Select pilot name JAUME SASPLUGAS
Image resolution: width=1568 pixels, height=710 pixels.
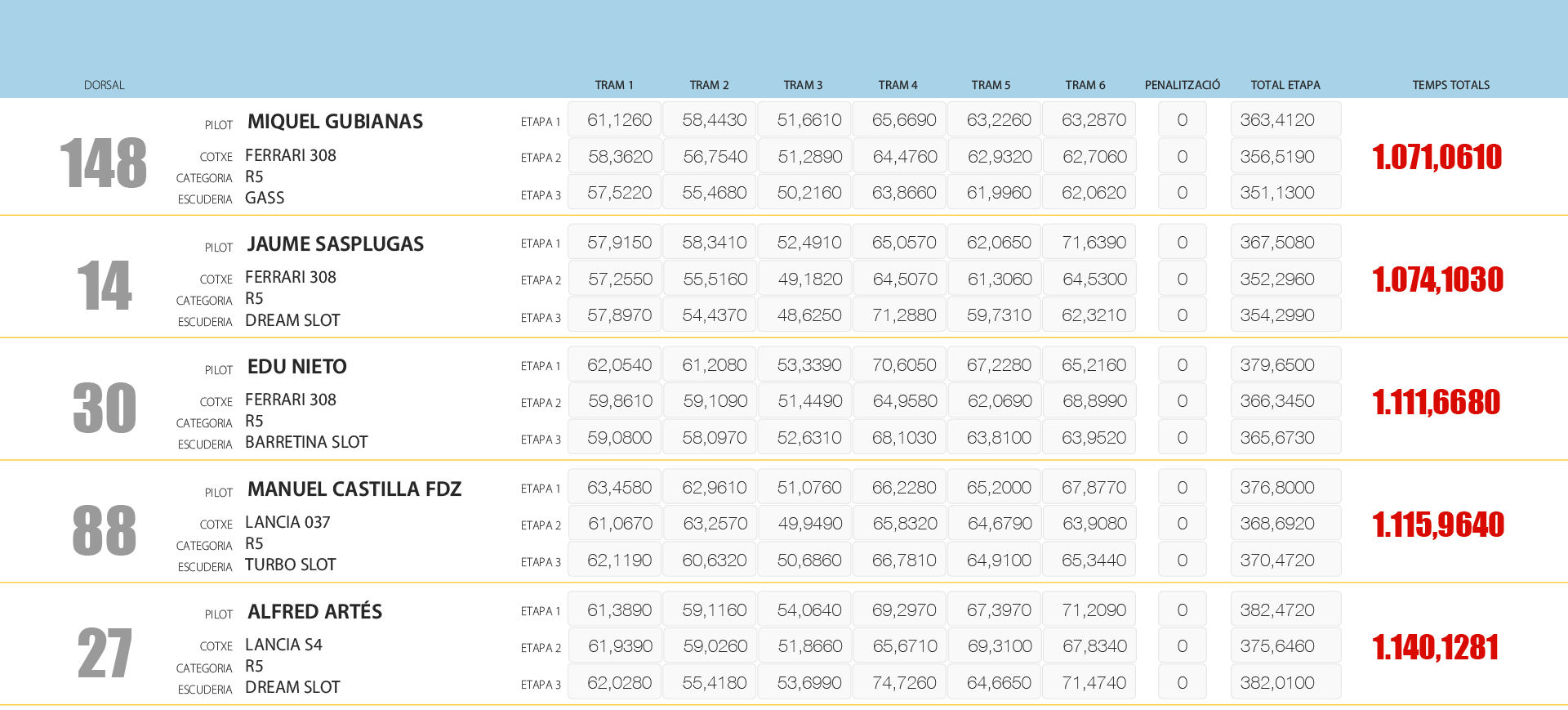335,244
